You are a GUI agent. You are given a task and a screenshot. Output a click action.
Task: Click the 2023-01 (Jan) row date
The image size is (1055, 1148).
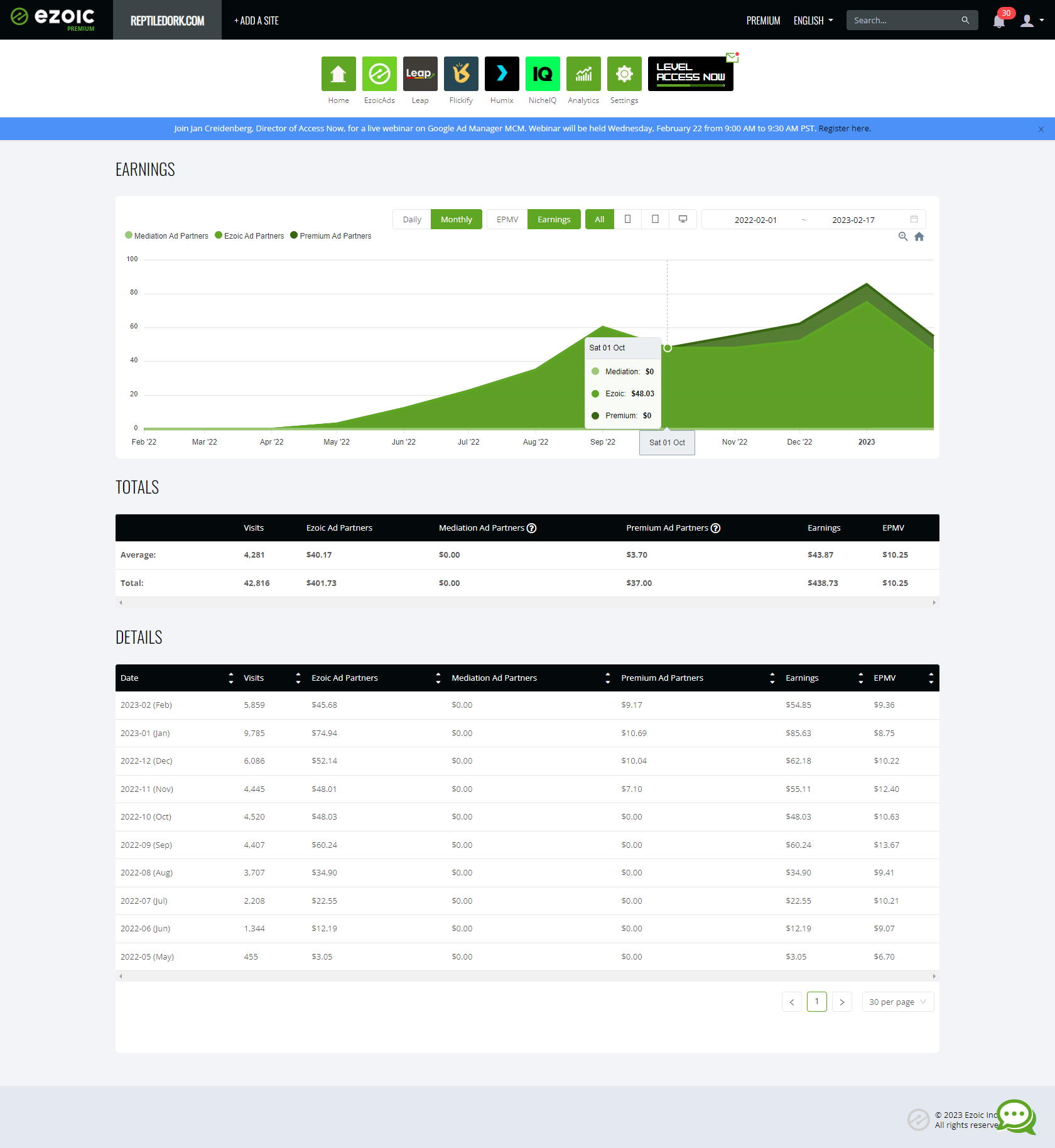pos(145,733)
